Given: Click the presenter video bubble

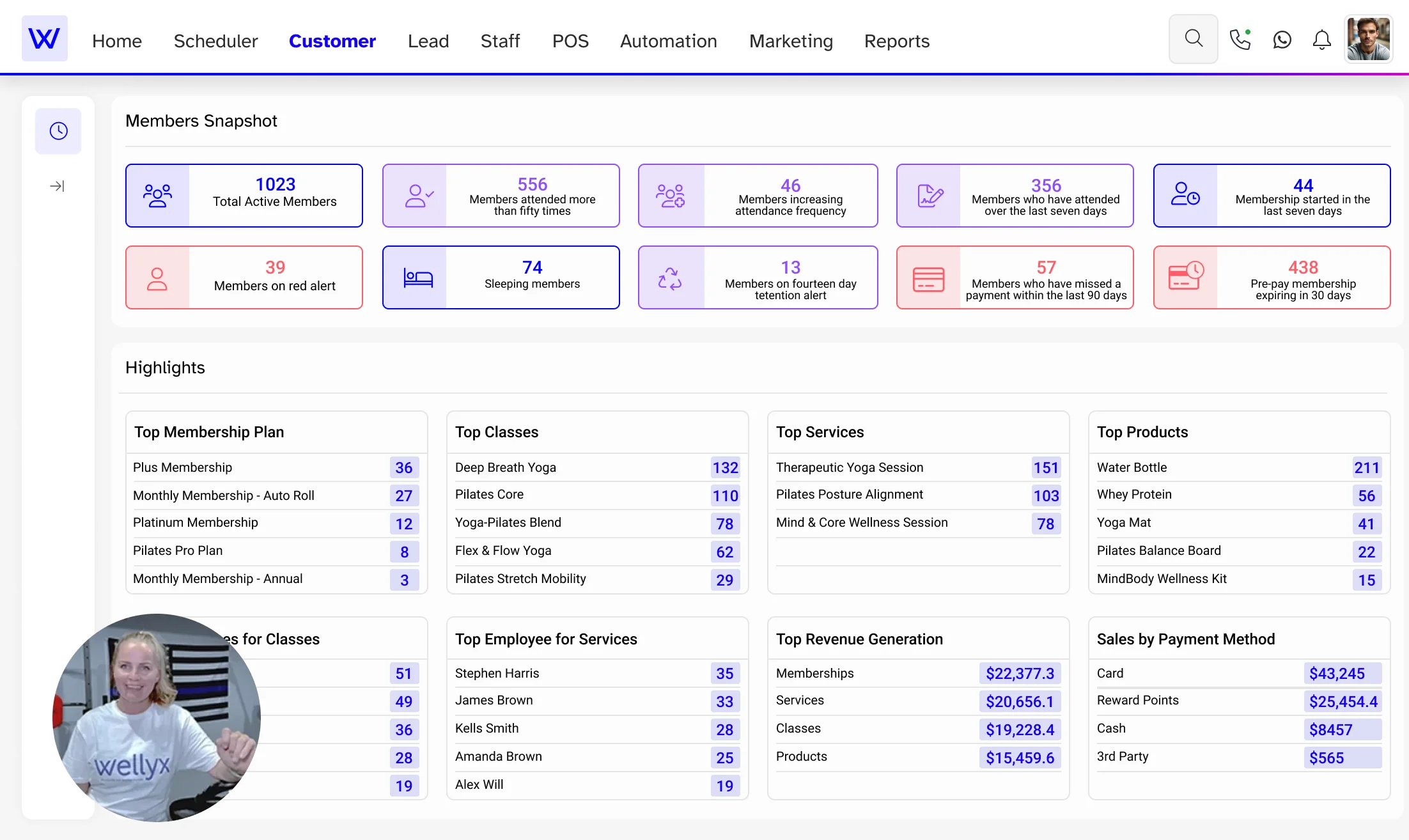Looking at the screenshot, I should coord(157,717).
